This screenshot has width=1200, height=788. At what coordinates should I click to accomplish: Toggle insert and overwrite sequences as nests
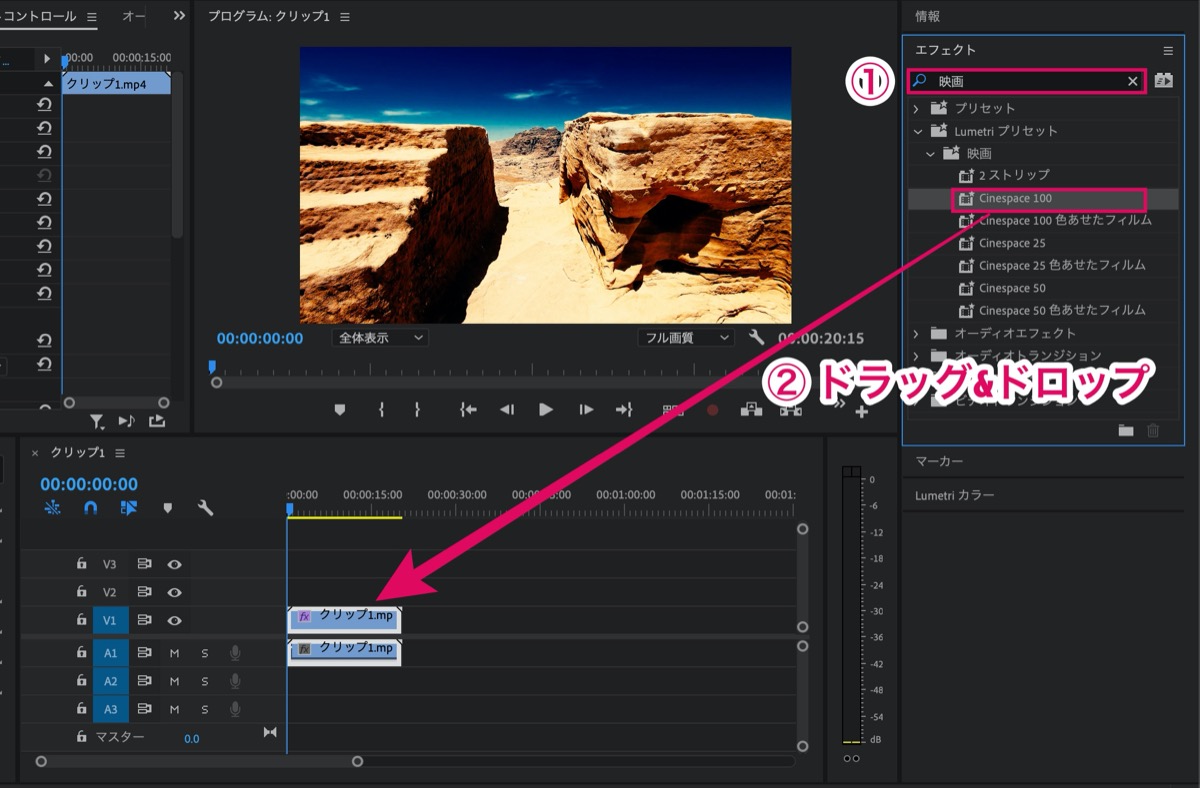[x=53, y=508]
